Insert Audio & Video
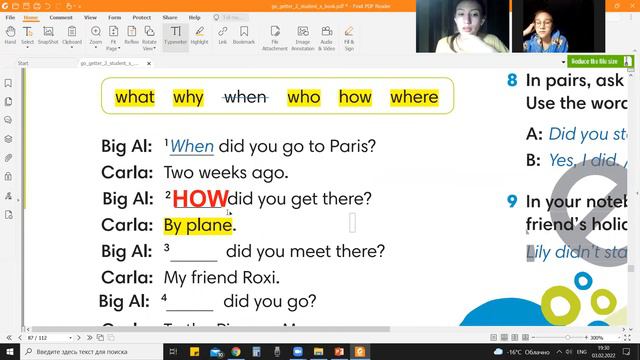The width and height of the screenshot is (640, 360). tap(327, 38)
